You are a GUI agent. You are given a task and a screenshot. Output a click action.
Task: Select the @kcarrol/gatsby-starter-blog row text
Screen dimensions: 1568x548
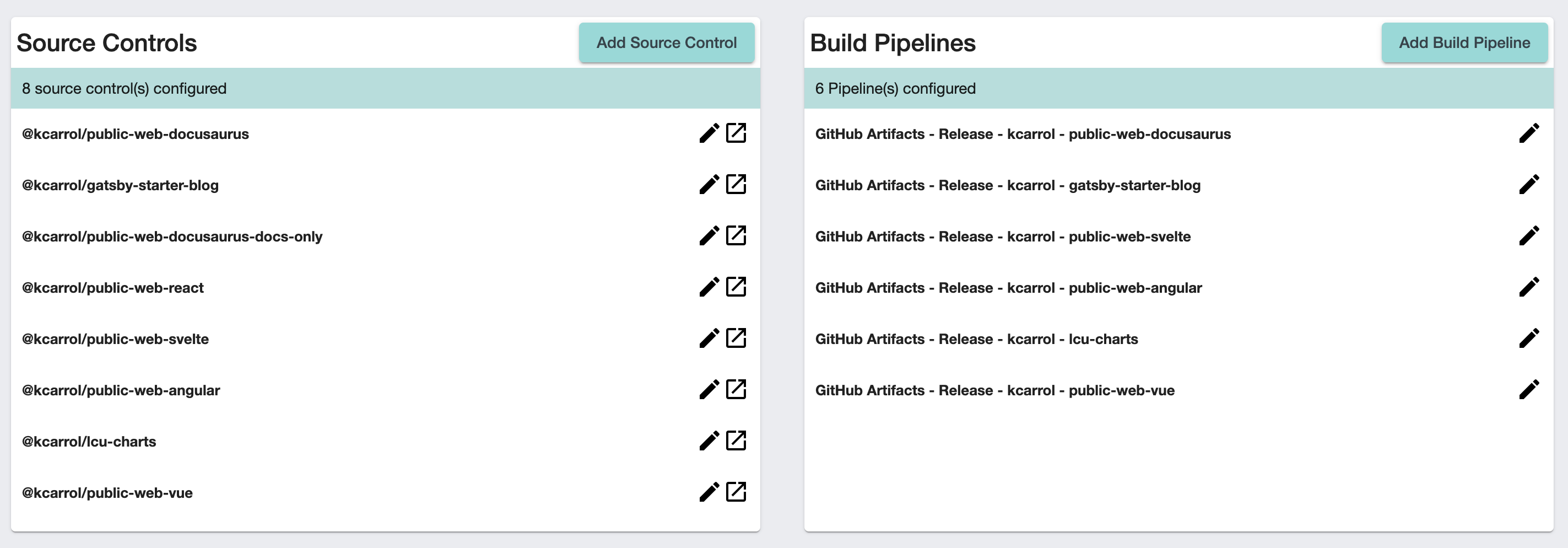pyautogui.click(x=120, y=185)
